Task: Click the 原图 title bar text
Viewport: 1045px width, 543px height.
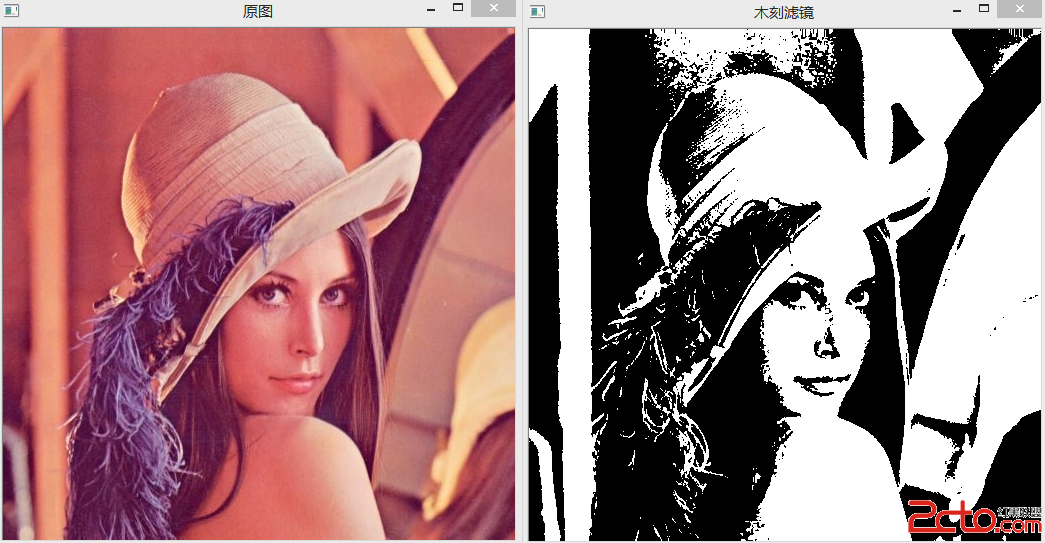Action: point(257,11)
